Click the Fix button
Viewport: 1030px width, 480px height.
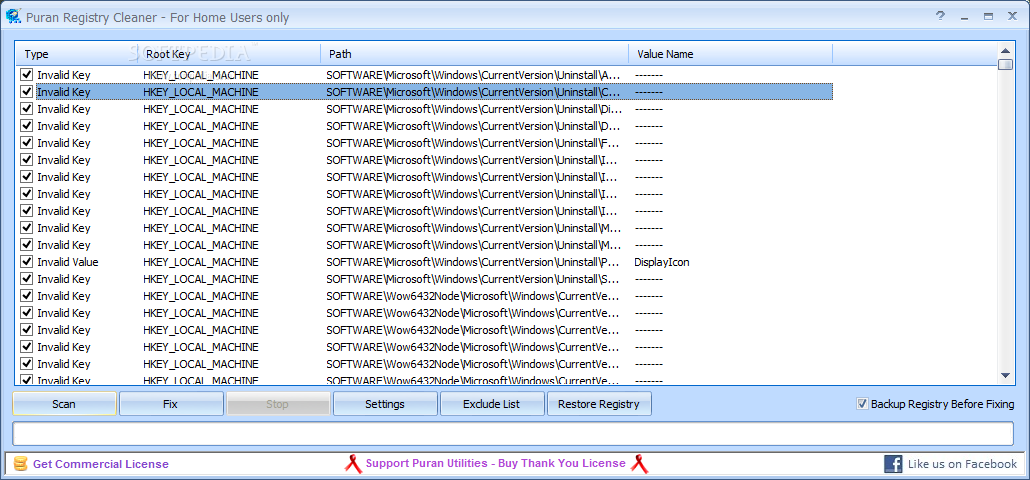[171, 404]
